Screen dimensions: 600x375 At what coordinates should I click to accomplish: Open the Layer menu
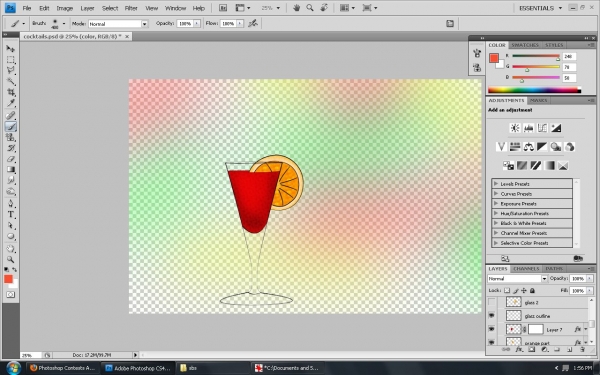click(87, 8)
